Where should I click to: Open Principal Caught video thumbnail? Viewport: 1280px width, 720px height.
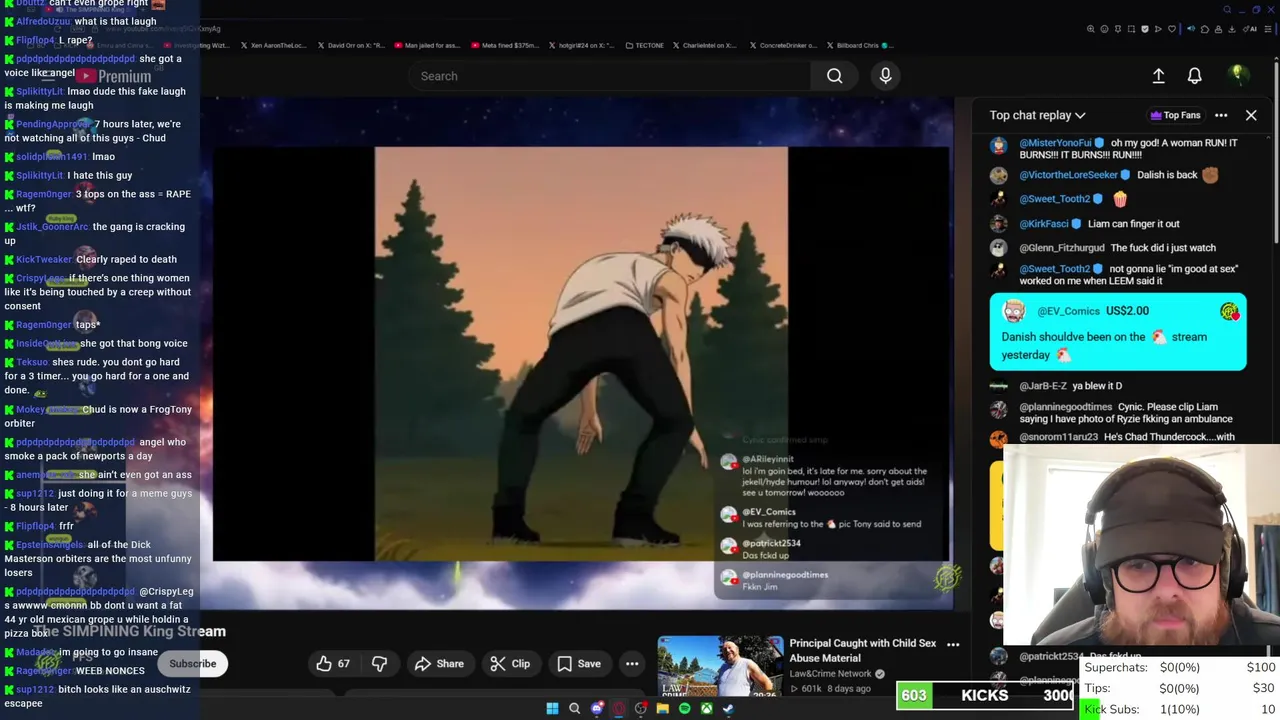[x=720, y=666]
